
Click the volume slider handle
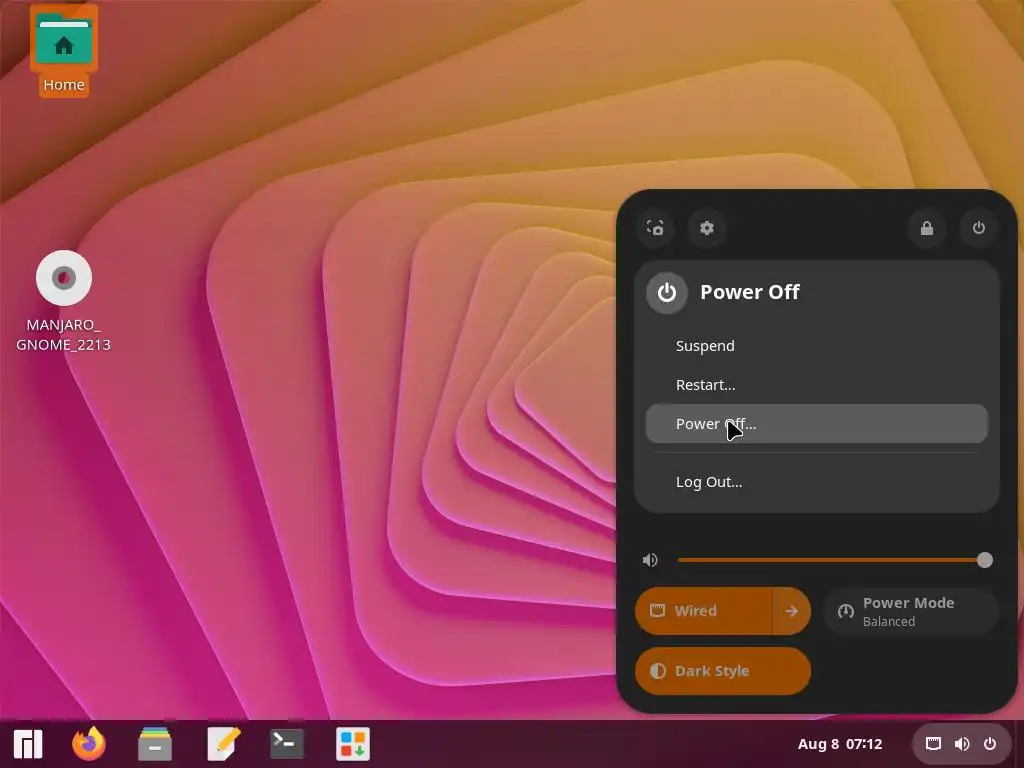pos(985,560)
